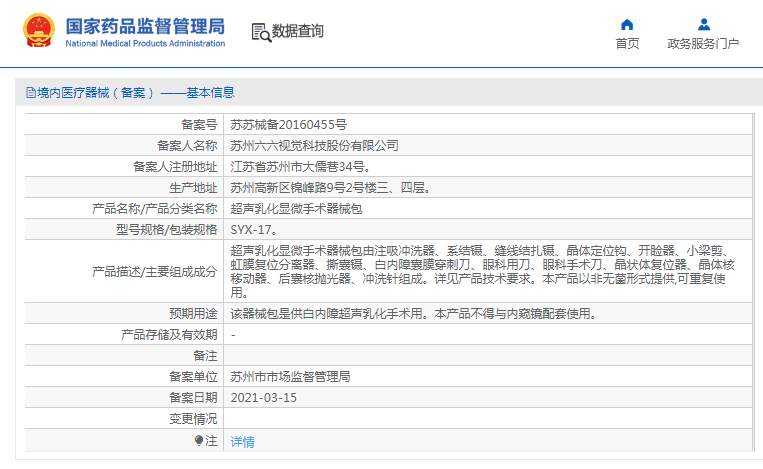Select the 注 label text

pos(211,440)
